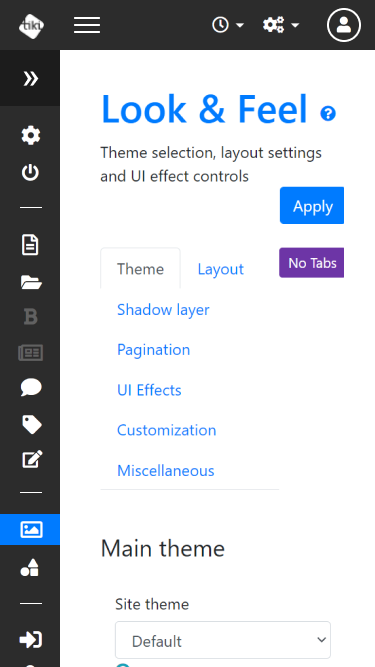Open the Site theme Default dropdown
The height and width of the screenshot is (667, 375).
(x=223, y=640)
